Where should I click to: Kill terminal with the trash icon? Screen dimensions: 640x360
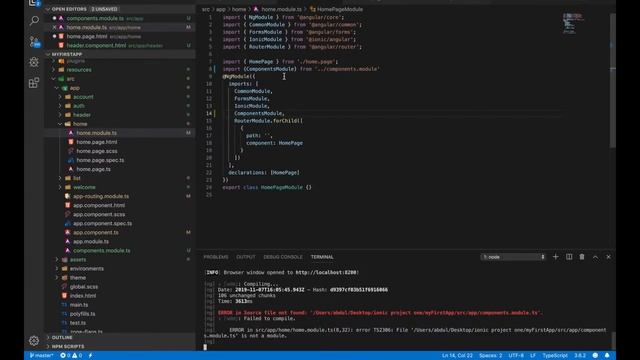click(582, 257)
